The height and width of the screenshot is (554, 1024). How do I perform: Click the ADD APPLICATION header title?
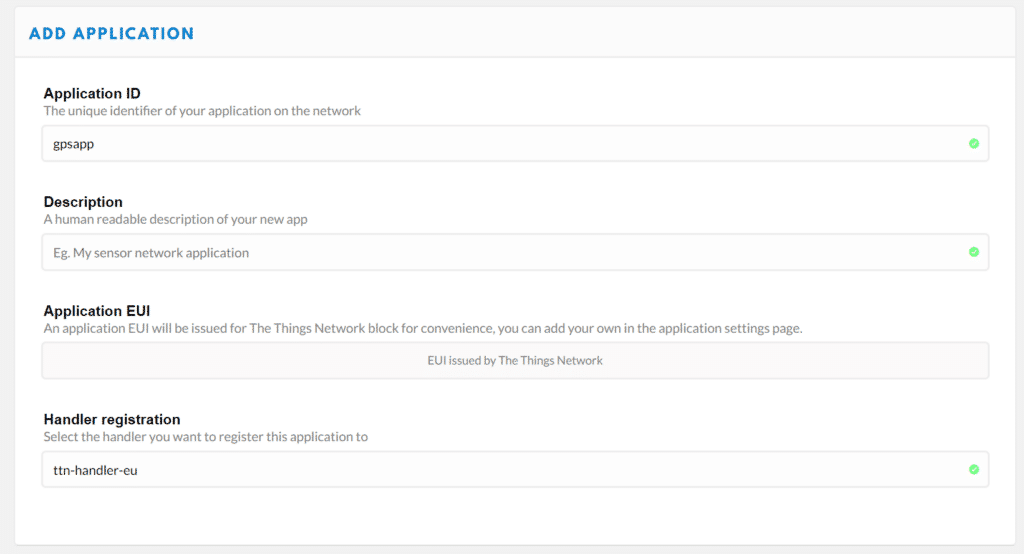tap(112, 33)
